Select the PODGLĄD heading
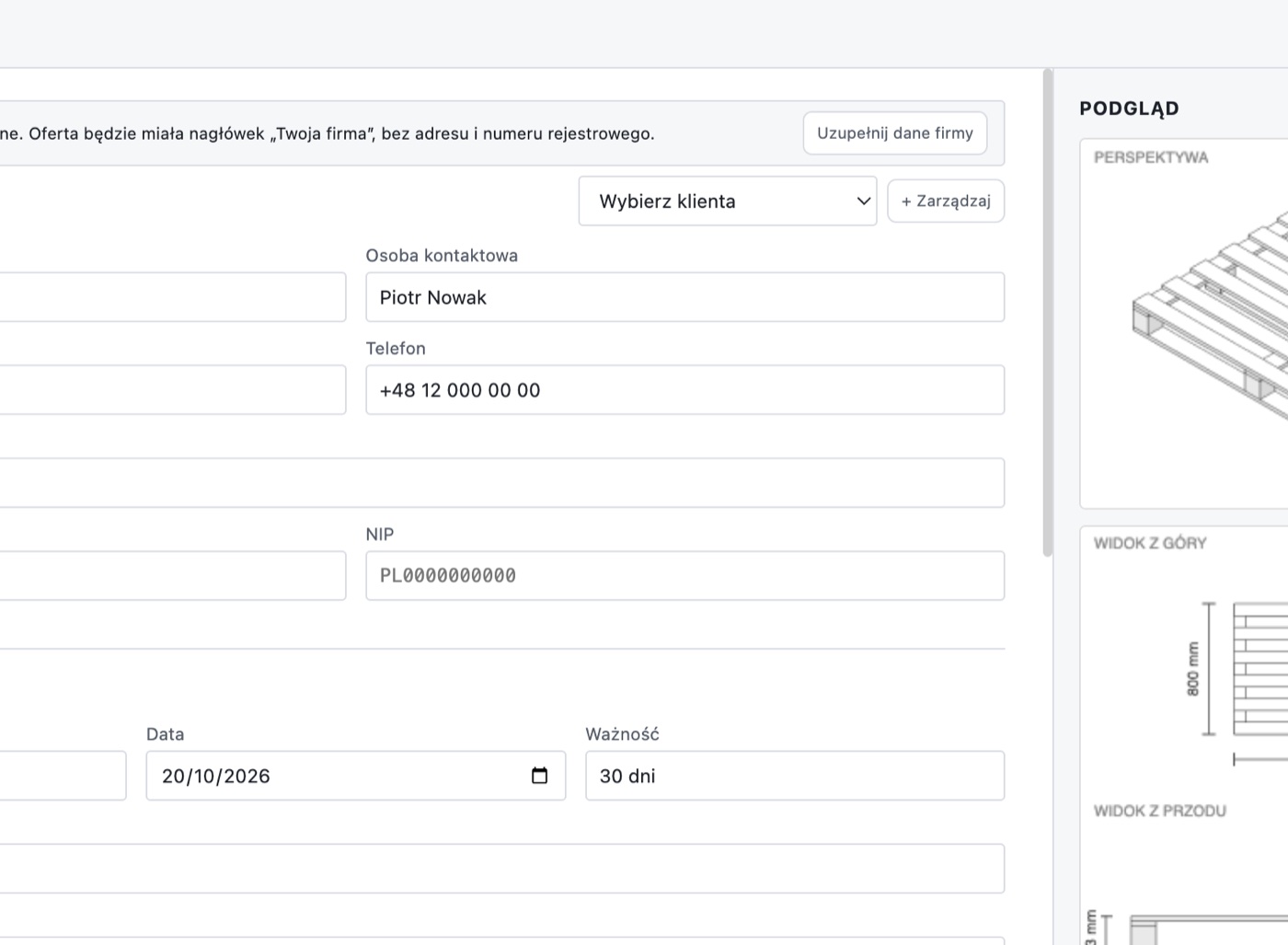 pyautogui.click(x=1129, y=109)
